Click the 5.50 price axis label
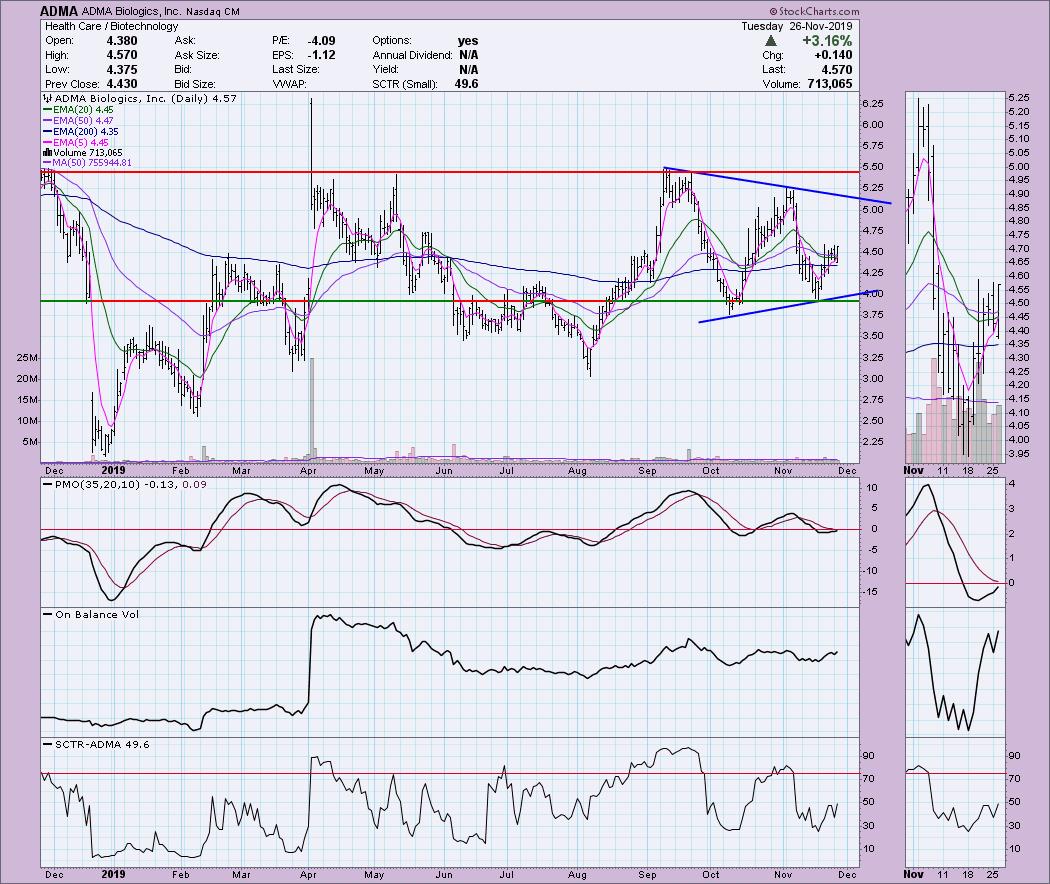 873,167
